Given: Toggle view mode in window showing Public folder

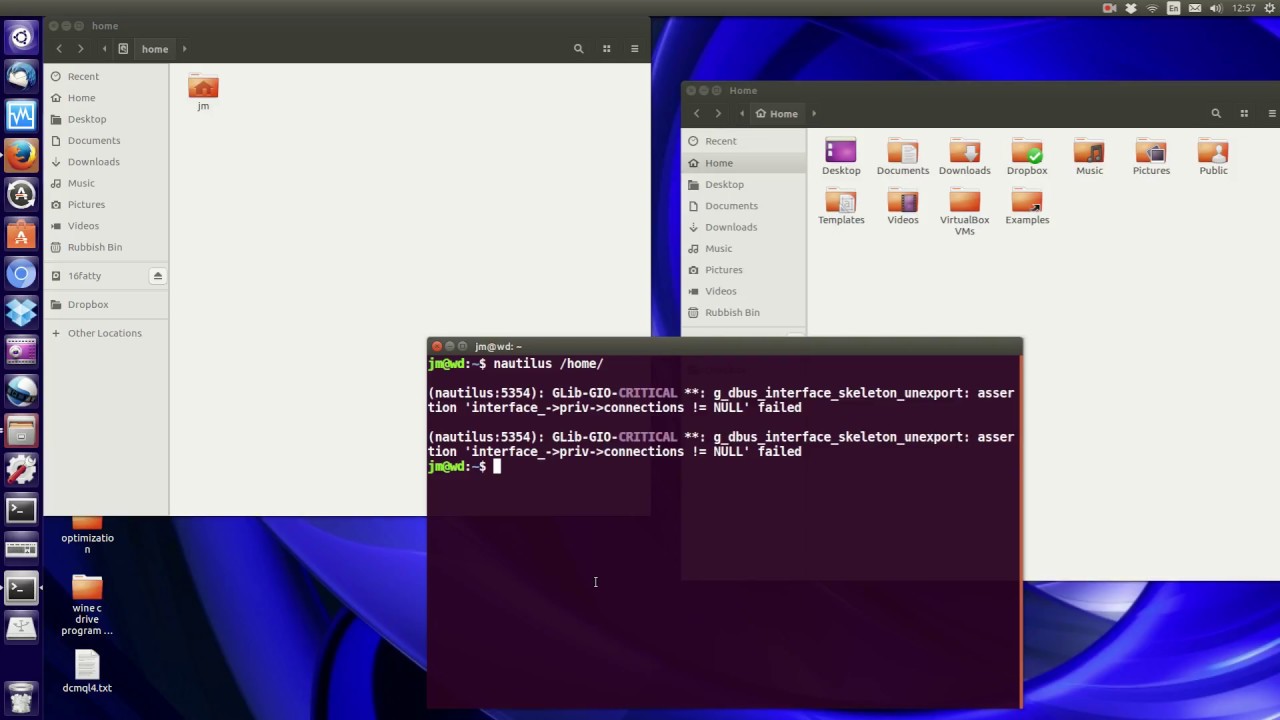Looking at the screenshot, I should (1244, 114).
